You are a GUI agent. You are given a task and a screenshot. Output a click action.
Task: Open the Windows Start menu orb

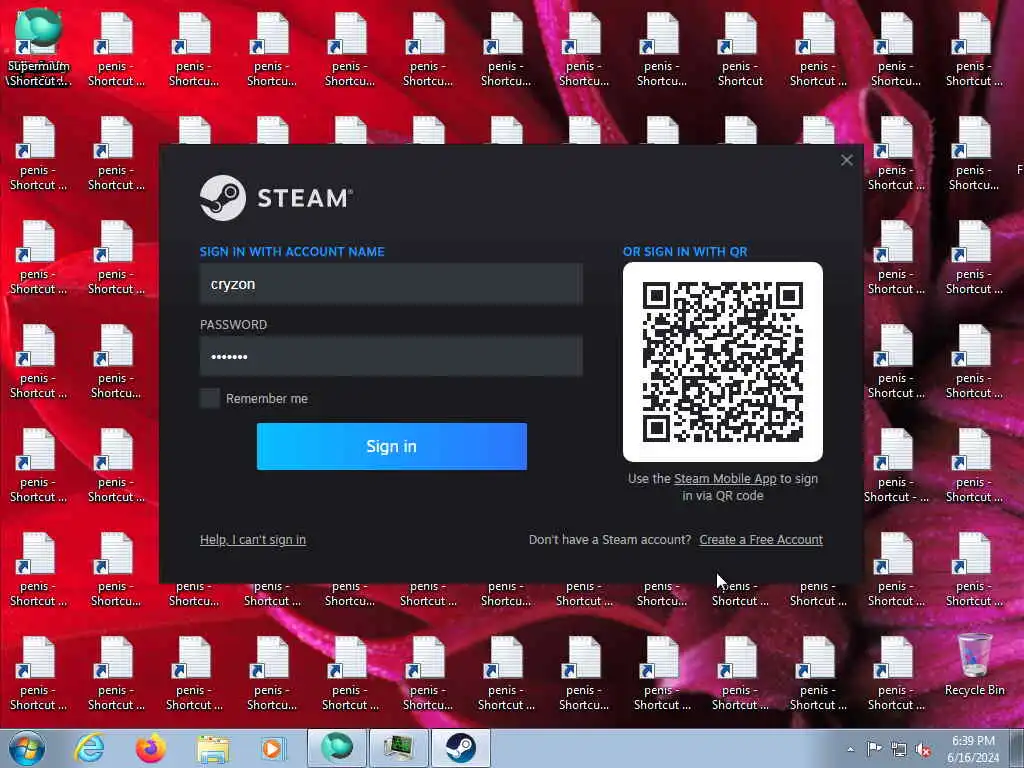[x=27, y=748]
